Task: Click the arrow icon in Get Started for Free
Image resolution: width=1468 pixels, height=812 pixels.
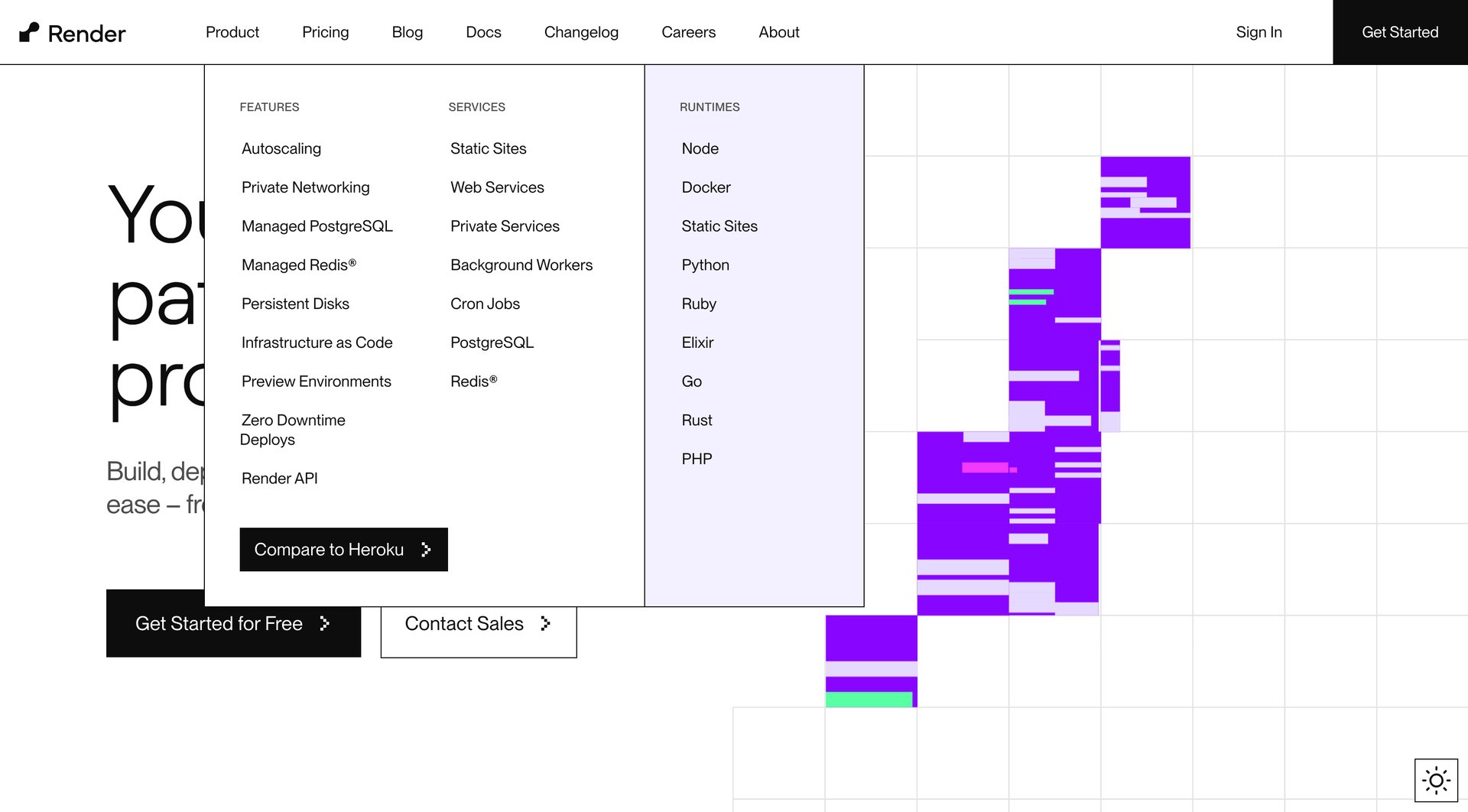Action: [324, 623]
